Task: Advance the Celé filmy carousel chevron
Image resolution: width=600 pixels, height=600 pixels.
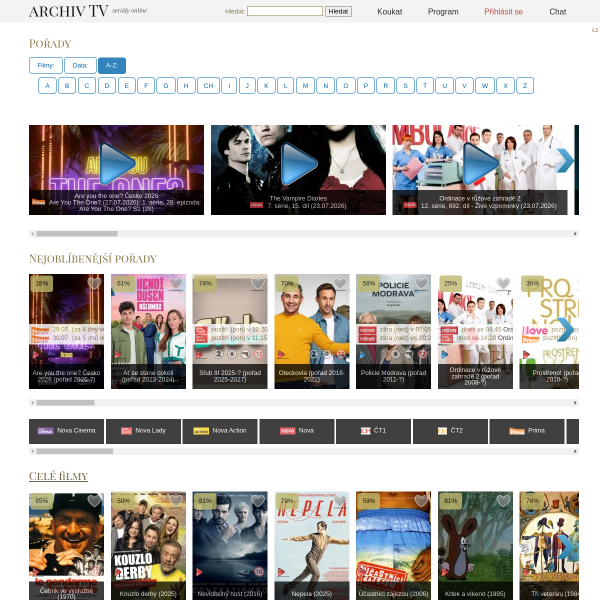Action: (x=565, y=546)
